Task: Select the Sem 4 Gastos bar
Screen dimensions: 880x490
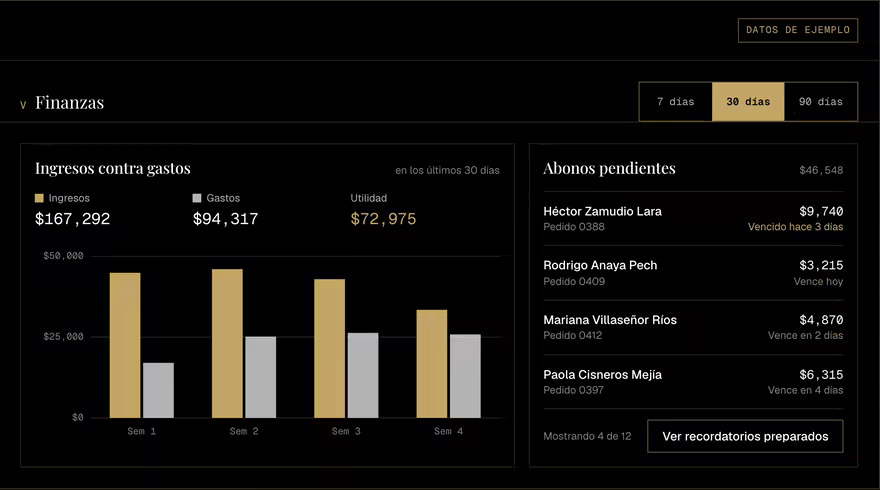Action: pos(465,376)
